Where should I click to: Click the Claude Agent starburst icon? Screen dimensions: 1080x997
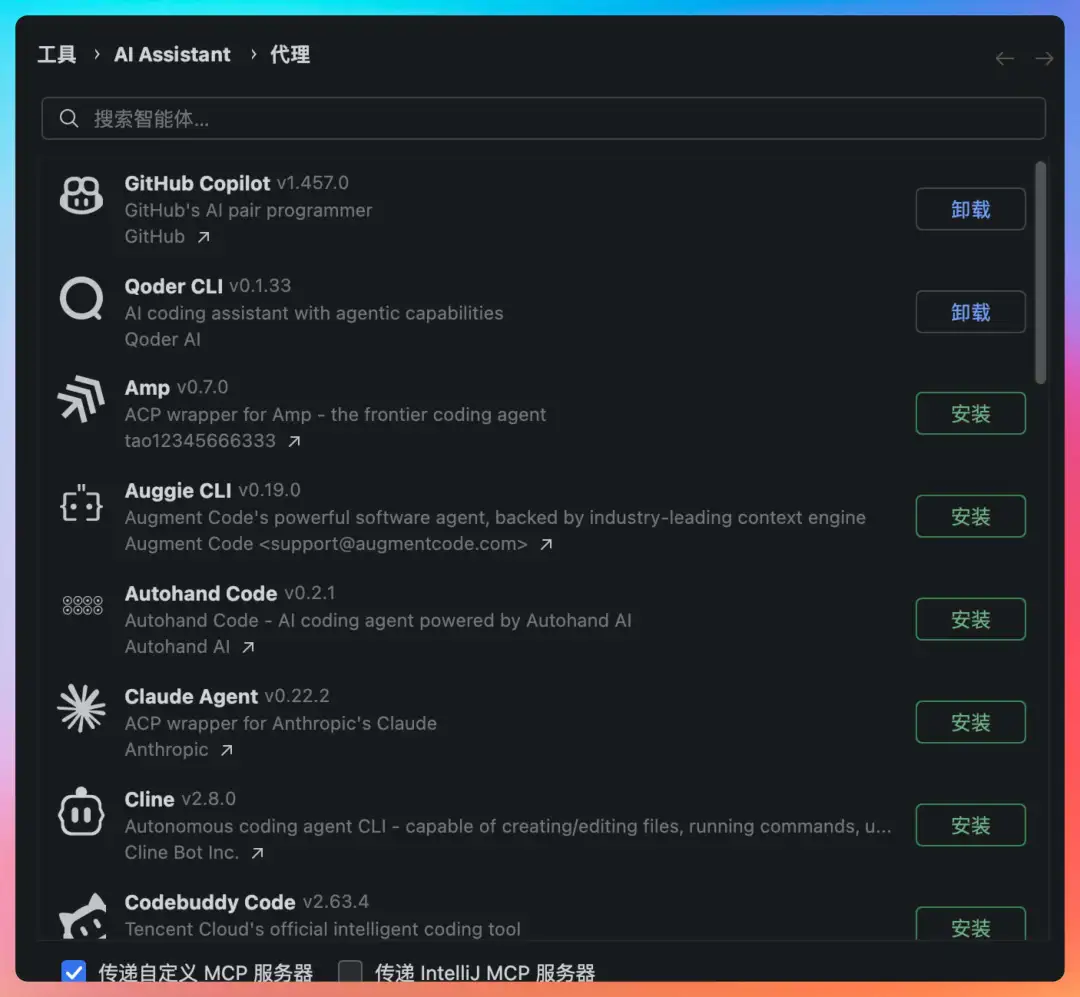click(x=81, y=708)
